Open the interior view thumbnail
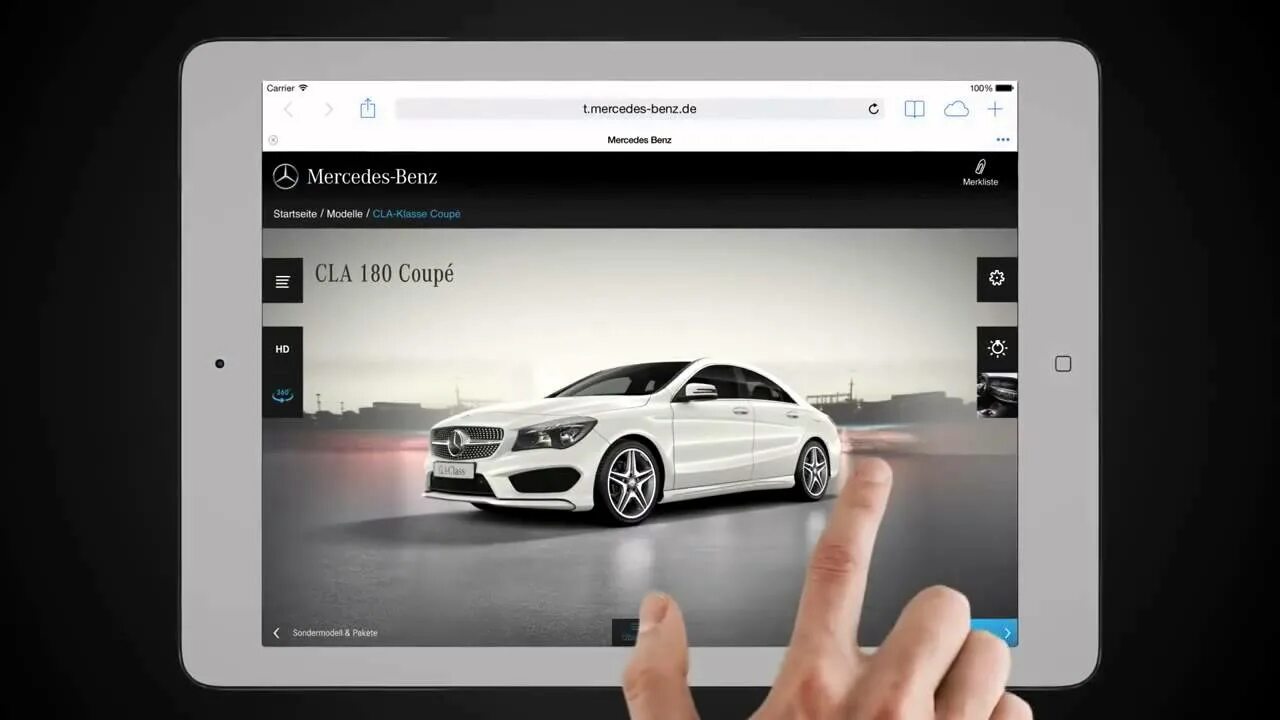 pos(997,395)
